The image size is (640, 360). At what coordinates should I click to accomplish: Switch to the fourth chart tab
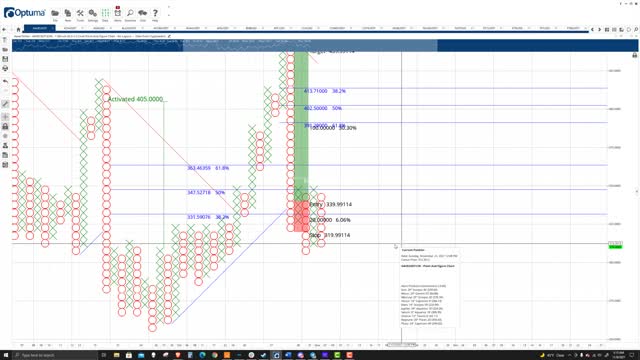129,28
